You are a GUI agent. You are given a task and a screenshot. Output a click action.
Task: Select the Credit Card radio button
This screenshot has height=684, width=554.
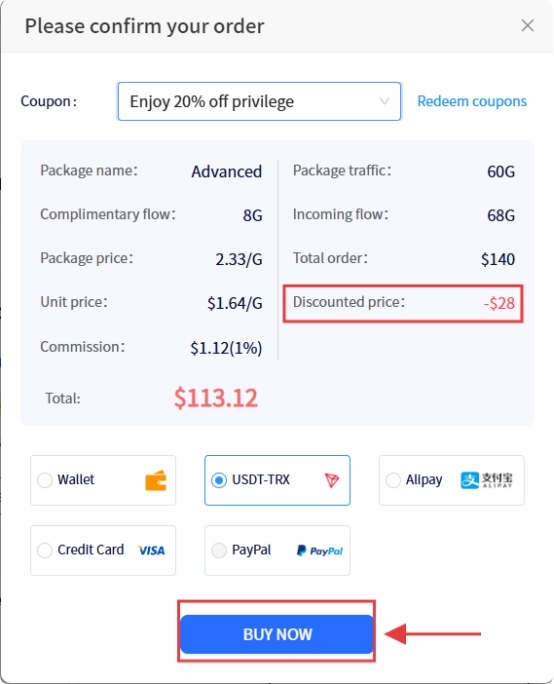(x=44, y=551)
